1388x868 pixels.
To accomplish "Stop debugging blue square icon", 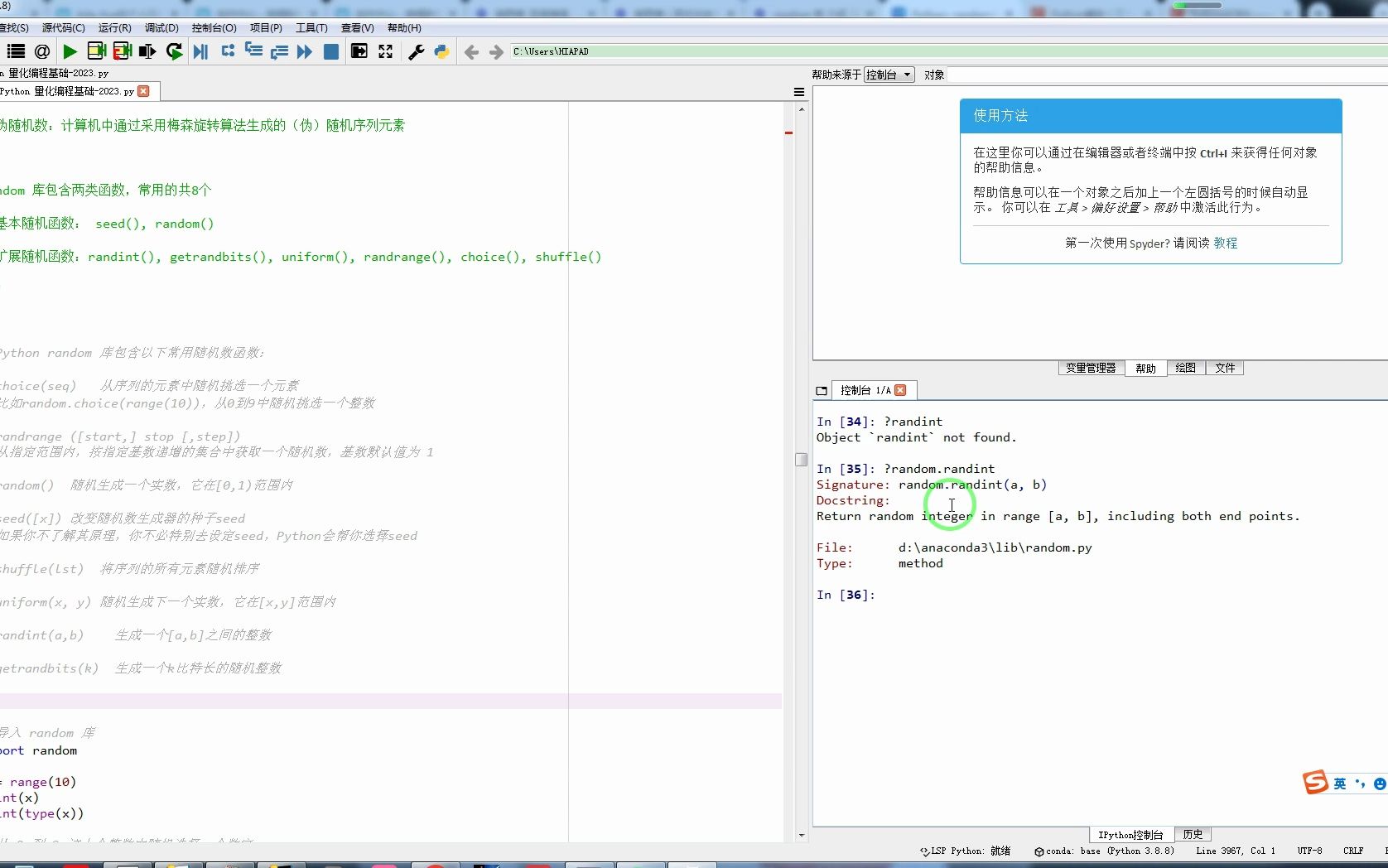I will (331, 51).
